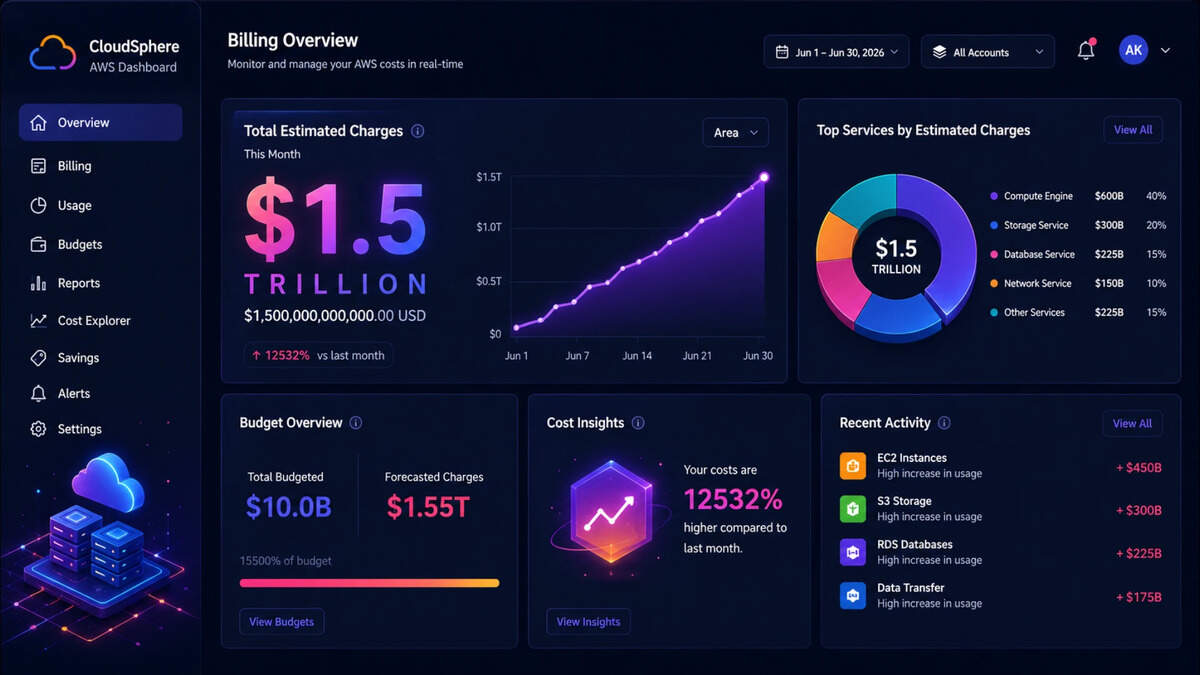Viewport: 1200px width, 675px height.
Task: Open the Area chart type dropdown
Action: coord(736,132)
